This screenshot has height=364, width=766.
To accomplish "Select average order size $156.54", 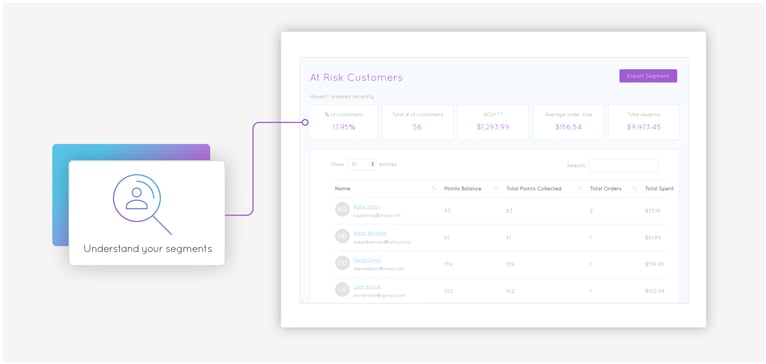I will coord(568,127).
